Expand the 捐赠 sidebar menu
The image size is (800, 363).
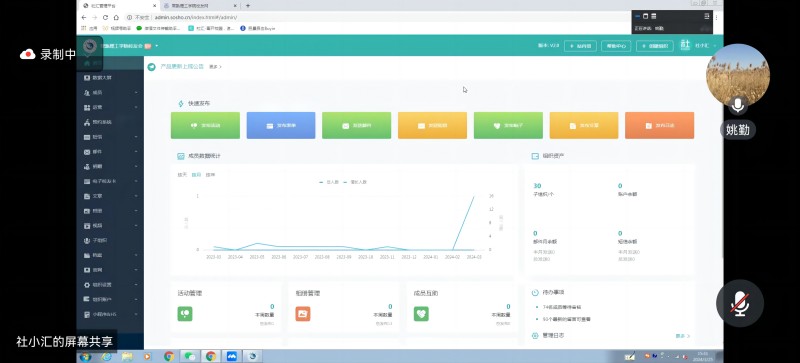coord(110,166)
